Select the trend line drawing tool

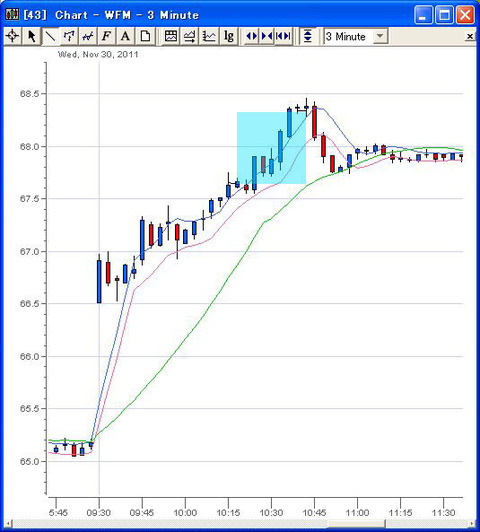[x=50, y=36]
